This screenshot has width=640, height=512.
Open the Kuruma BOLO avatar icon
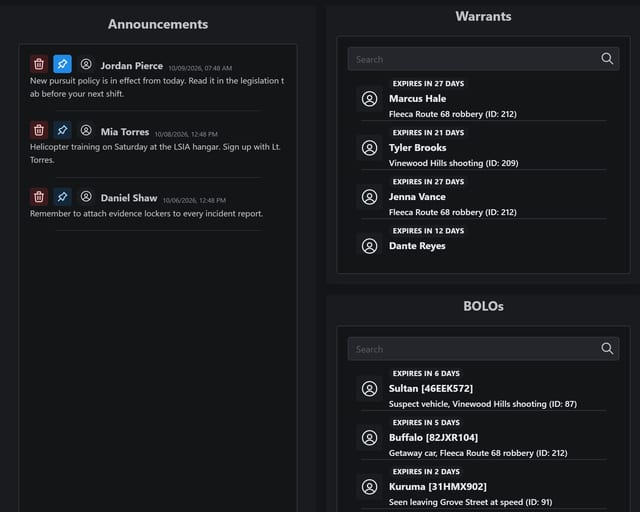click(369, 487)
